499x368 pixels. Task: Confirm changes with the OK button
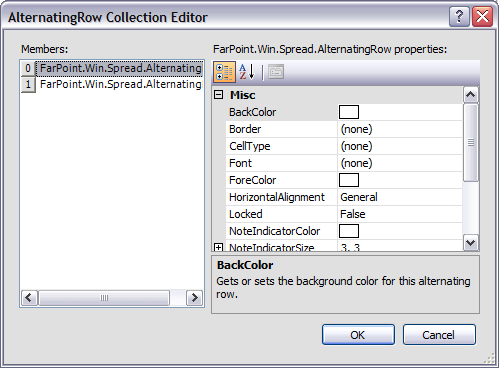tap(358, 335)
